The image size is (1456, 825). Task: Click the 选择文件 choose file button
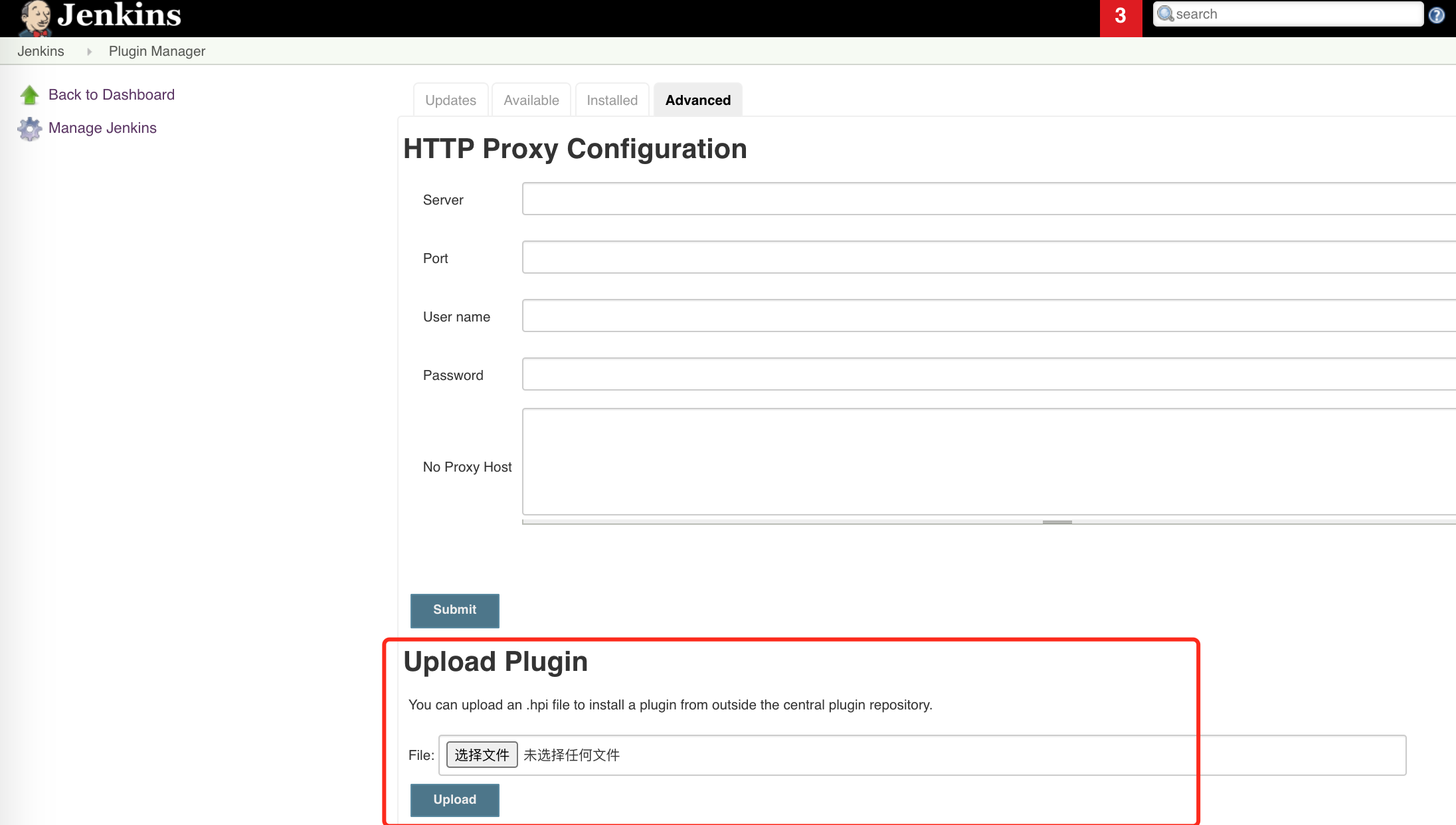482,755
